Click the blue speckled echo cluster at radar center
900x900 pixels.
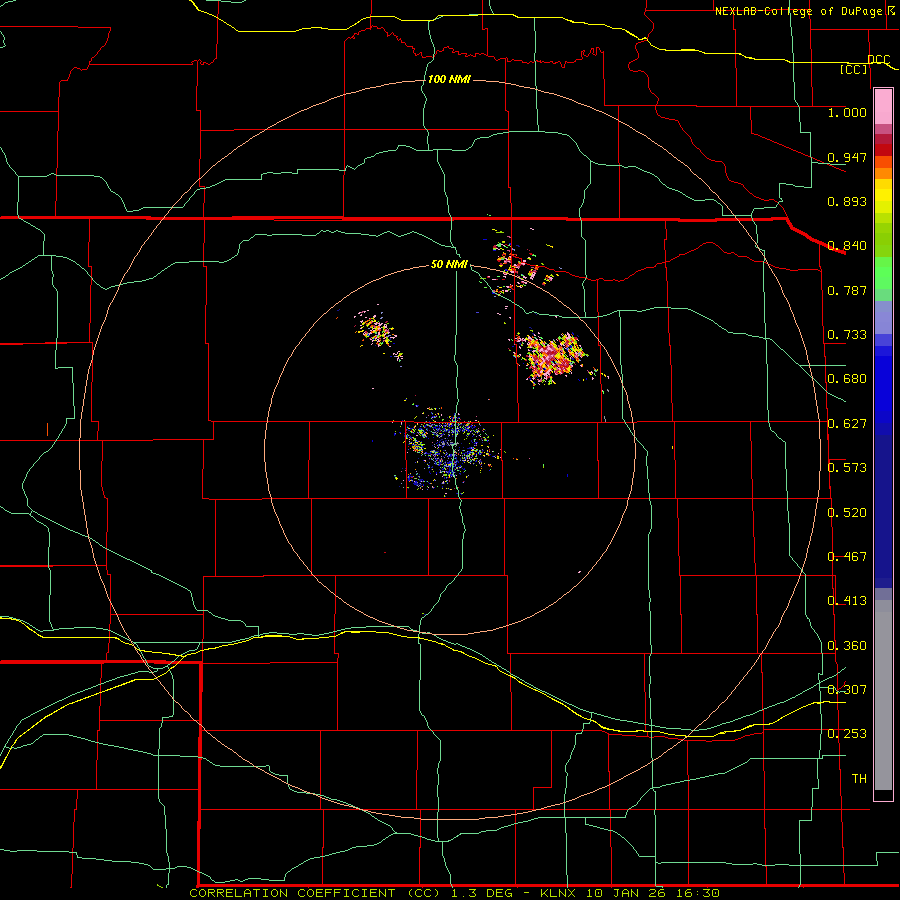446,452
